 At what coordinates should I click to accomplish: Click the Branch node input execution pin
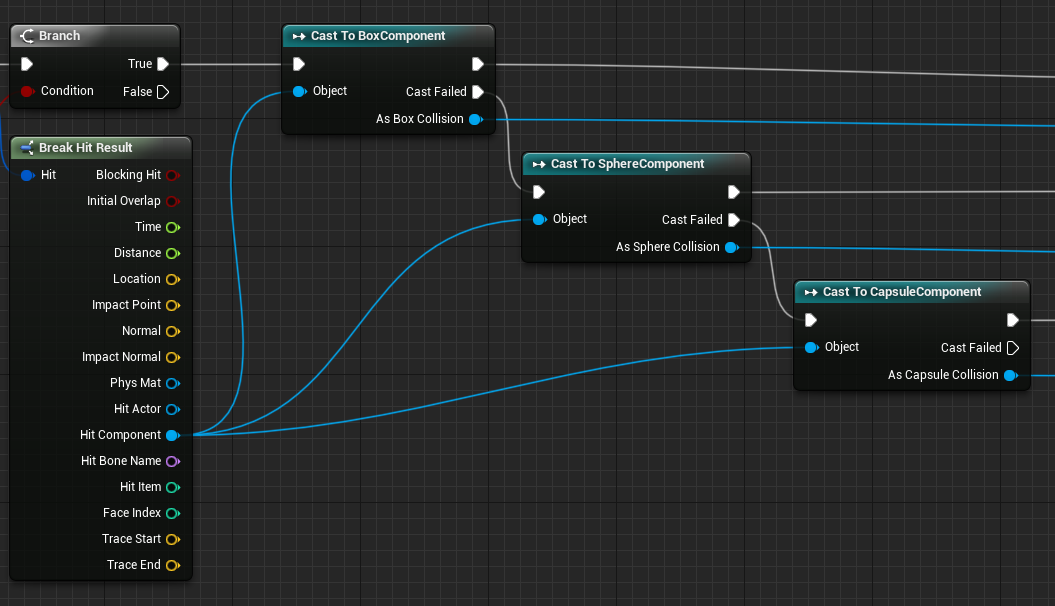click(x=27, y=64)
